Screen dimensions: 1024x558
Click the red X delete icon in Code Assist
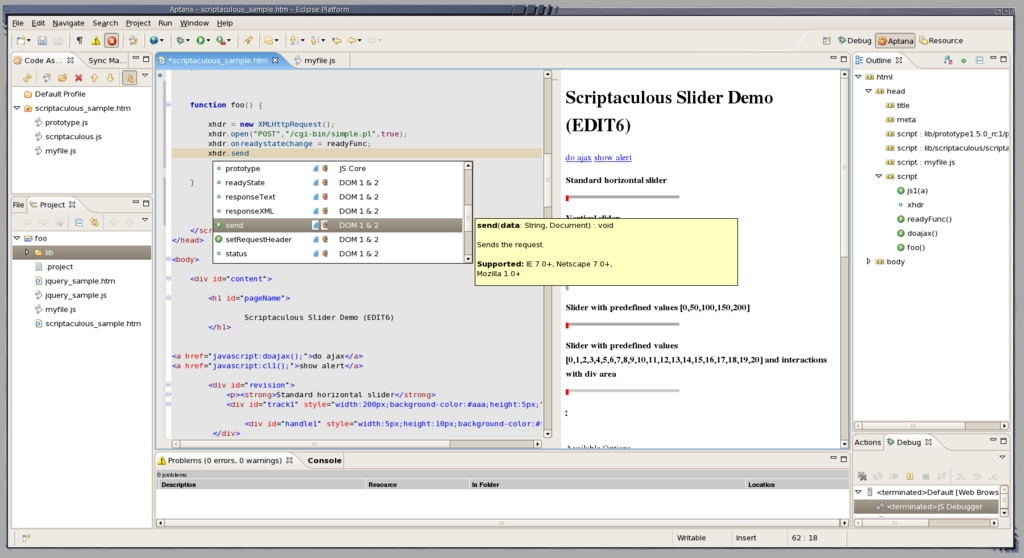click(79, 77)
